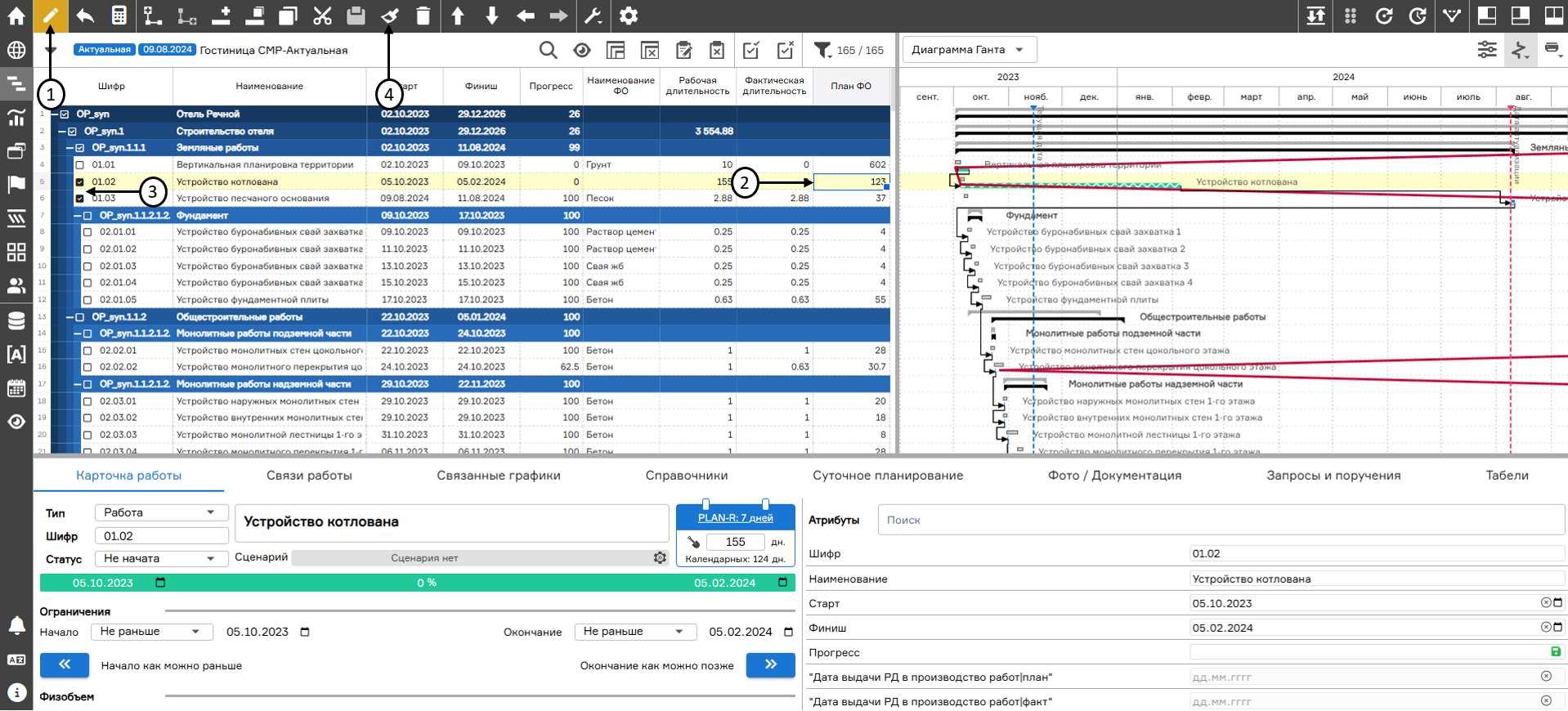Switch to the Связи работы tab
This screenshot has width=1568, height=711.
point(309,476)
